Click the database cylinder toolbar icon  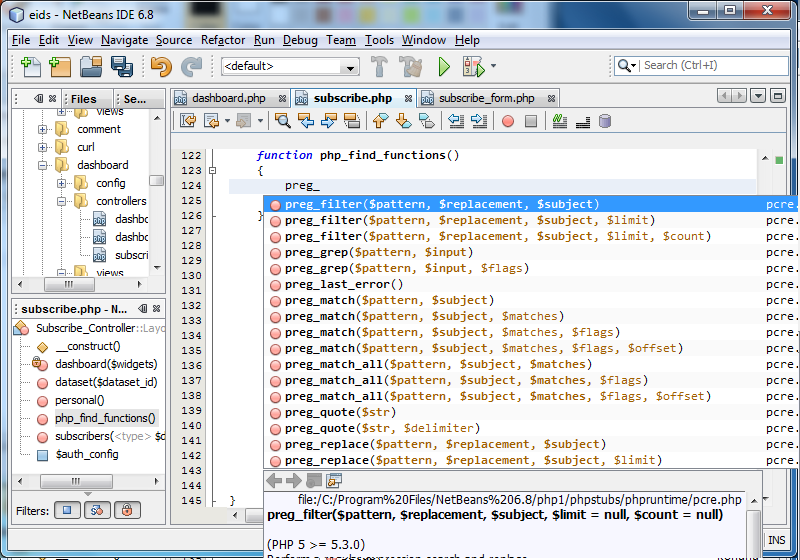point(605,121)
